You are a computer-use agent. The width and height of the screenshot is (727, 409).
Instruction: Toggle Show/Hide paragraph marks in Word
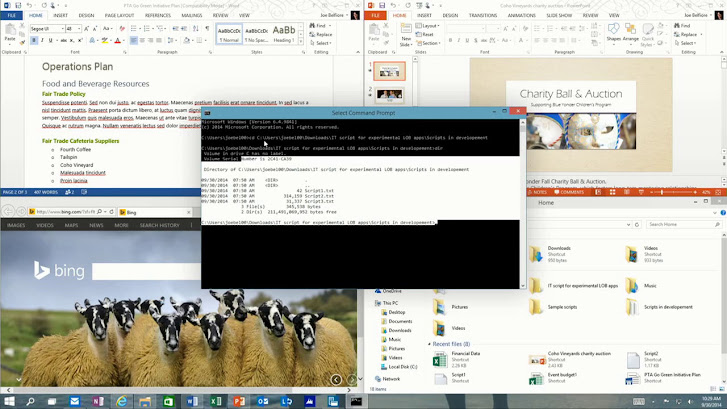click(x=207, y=28)
